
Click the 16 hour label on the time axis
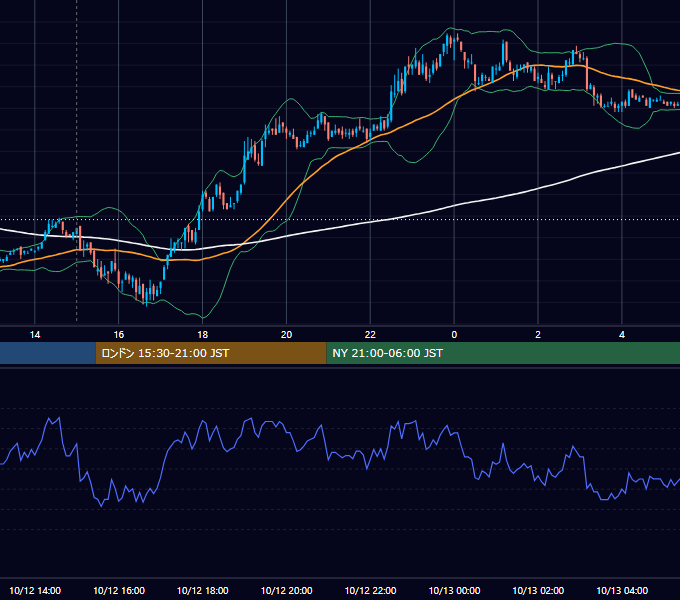(118, 335)
